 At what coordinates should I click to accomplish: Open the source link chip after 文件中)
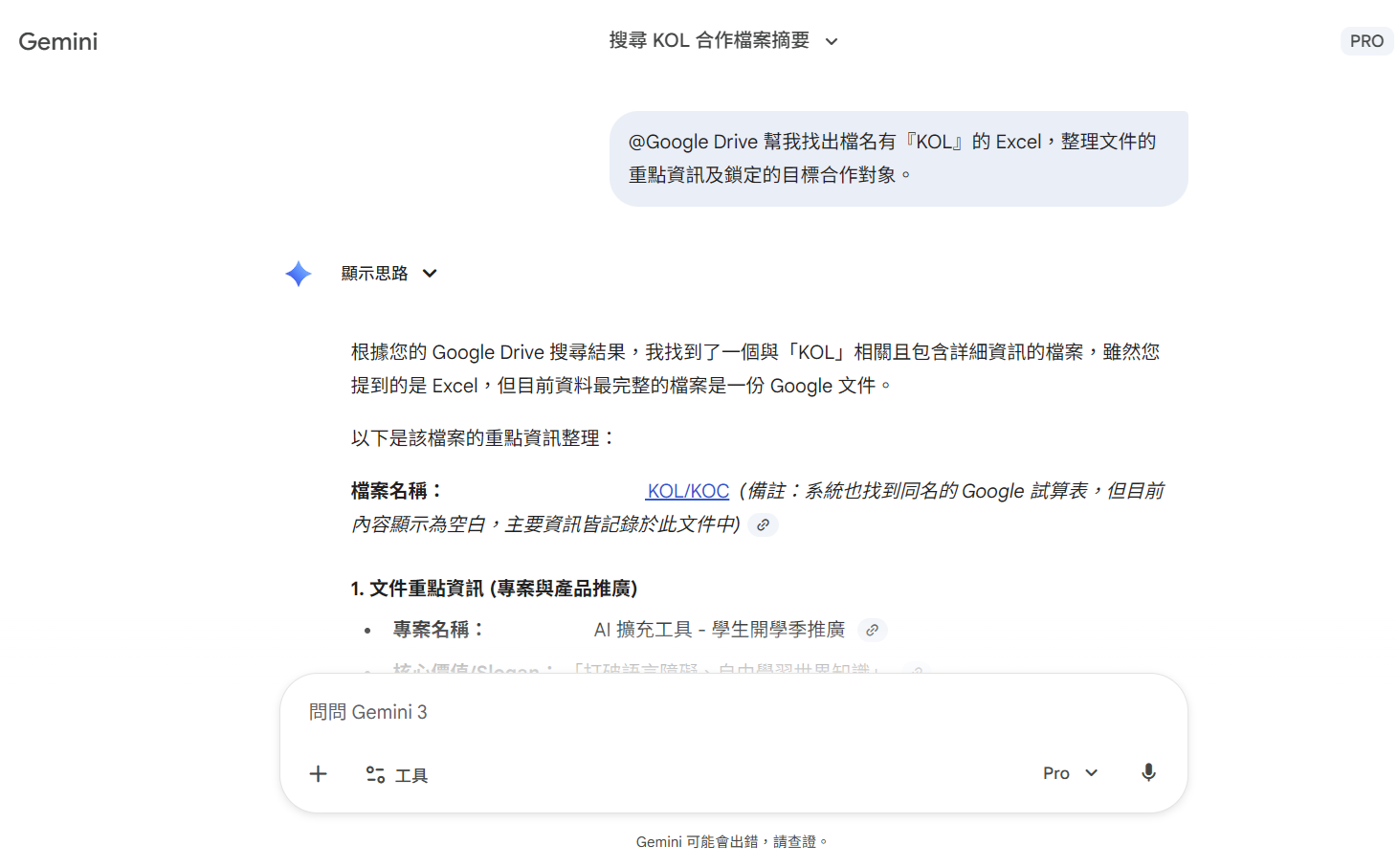(x=763, y=524)
